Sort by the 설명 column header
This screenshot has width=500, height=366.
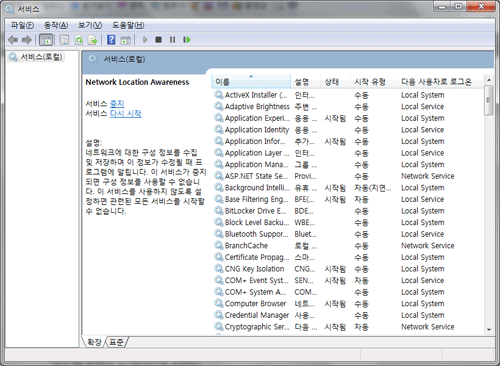(305, 82)
